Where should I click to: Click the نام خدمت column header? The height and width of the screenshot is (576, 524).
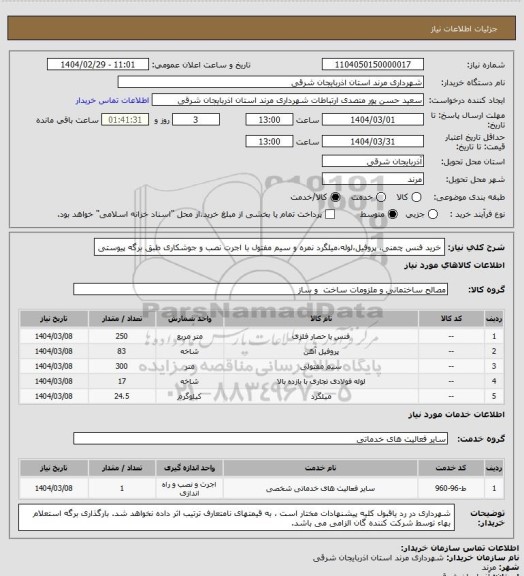tap(320, 468)
